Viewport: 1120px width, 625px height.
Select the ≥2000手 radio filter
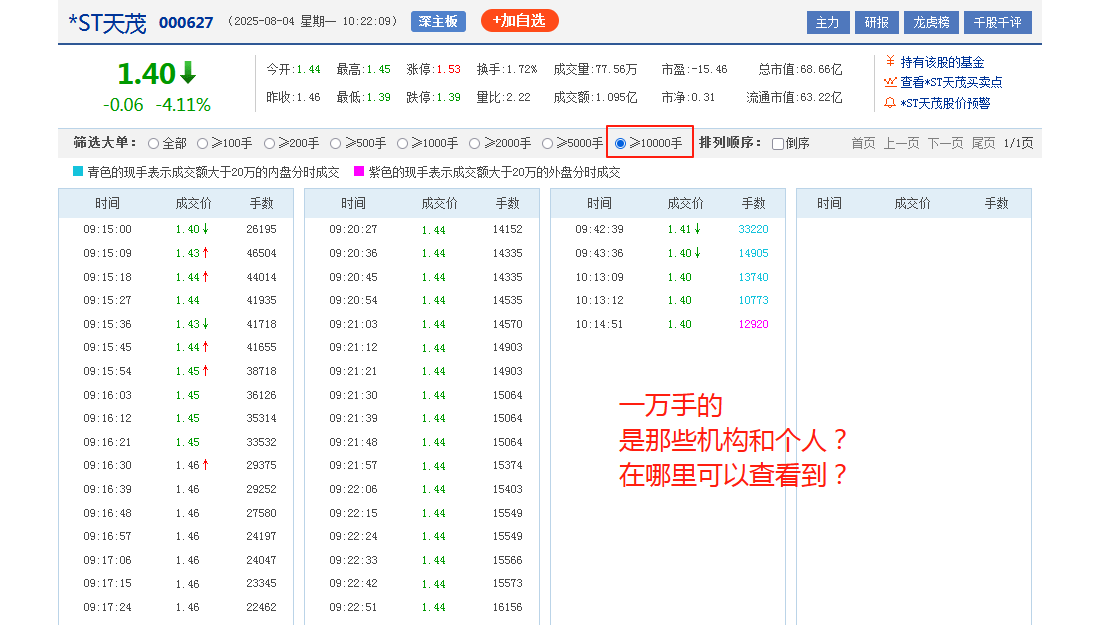pyautogui.click(x=474, y=144)
